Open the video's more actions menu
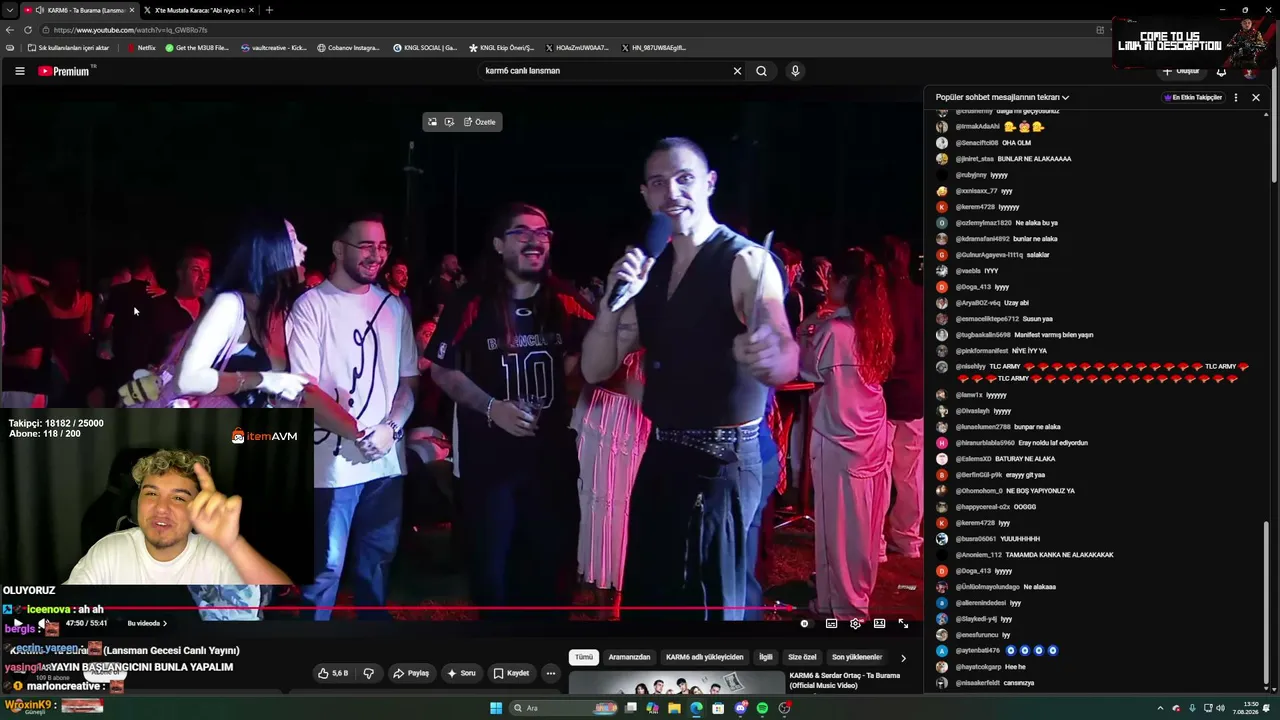 550,673
